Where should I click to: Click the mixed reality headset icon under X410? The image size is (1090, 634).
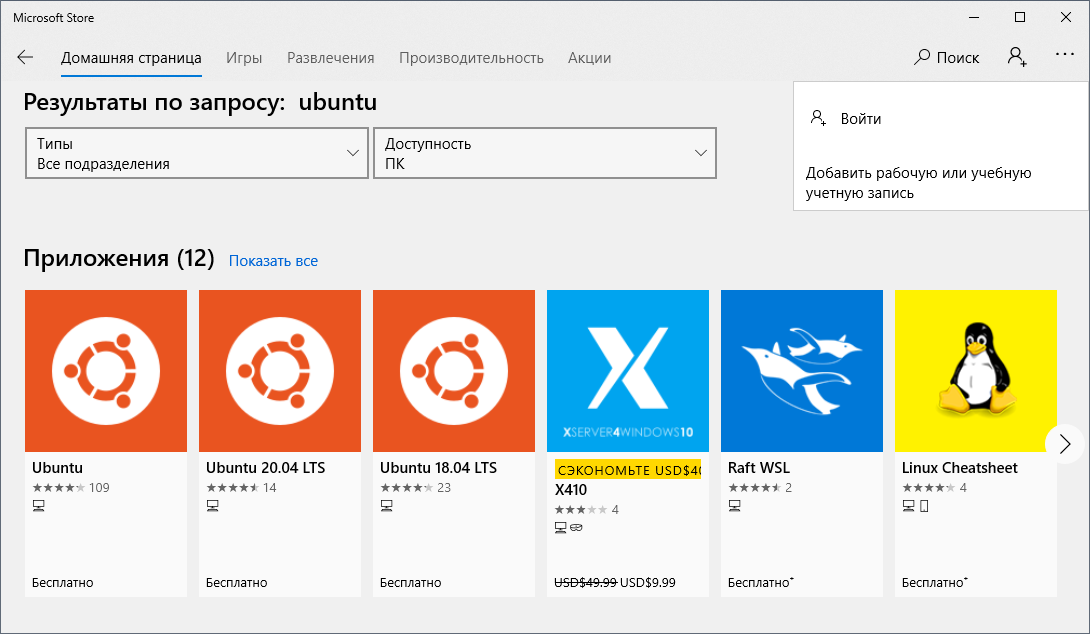(576, 528)
